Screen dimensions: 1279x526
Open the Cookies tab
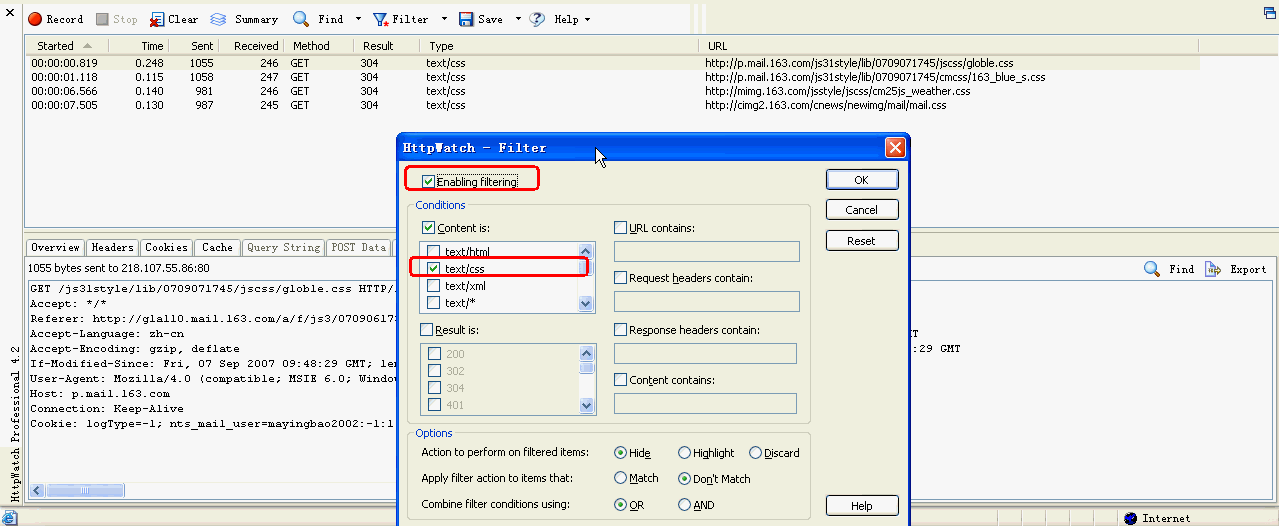coord(166,248)
